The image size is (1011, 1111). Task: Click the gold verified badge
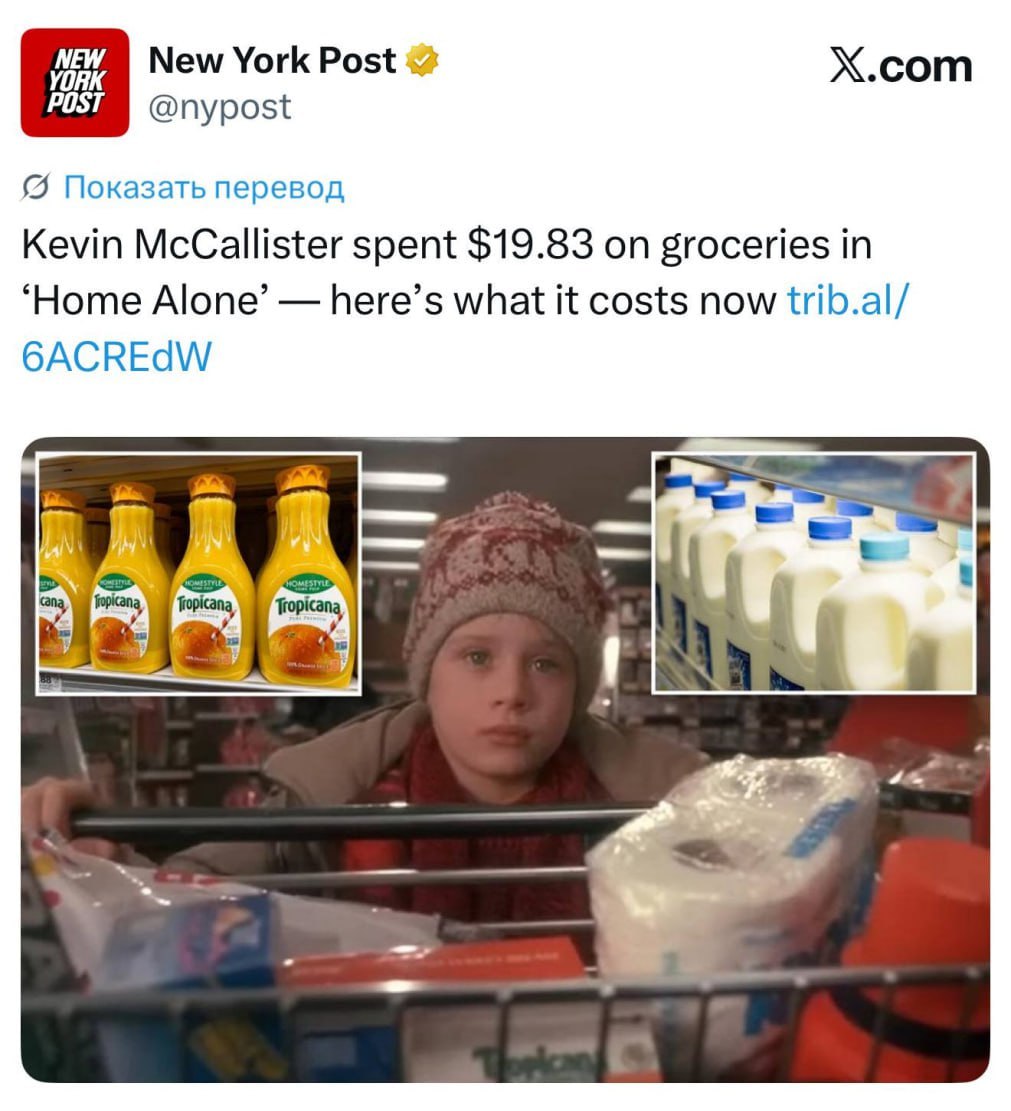pos(422,61)
